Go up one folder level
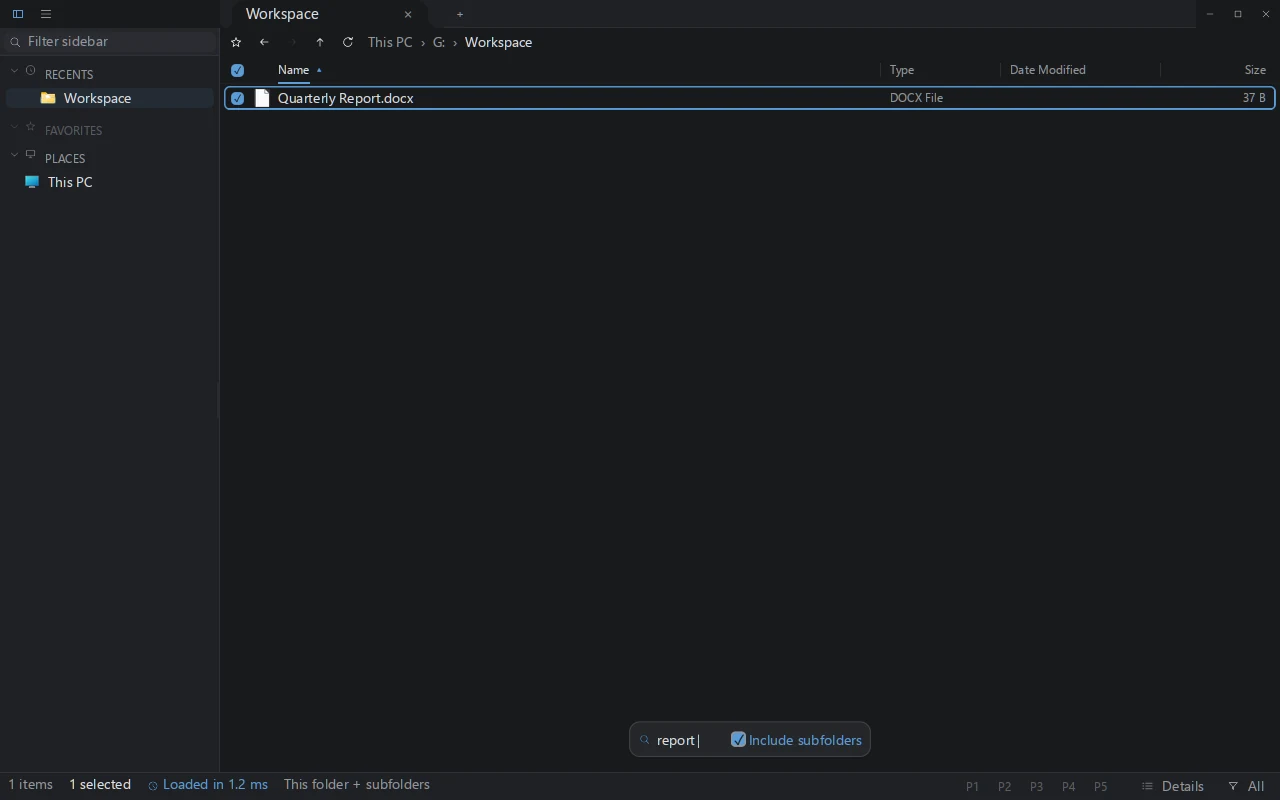 point(320,42)
